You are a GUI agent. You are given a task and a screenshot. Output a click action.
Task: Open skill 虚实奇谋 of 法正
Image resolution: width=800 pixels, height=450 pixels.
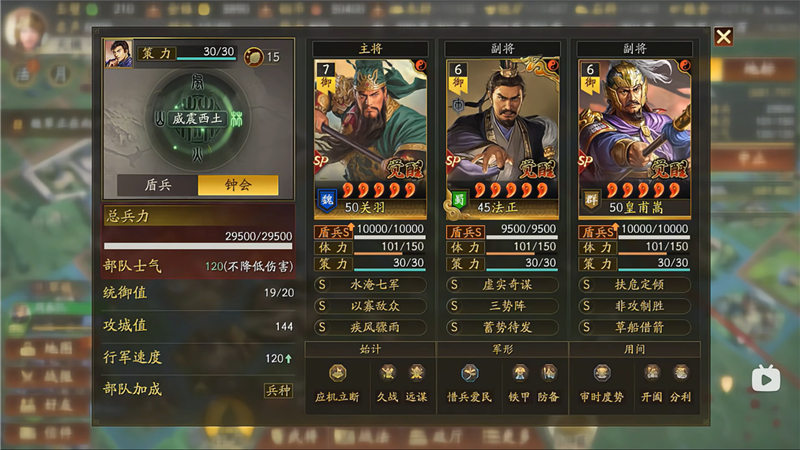coord(502,285)
